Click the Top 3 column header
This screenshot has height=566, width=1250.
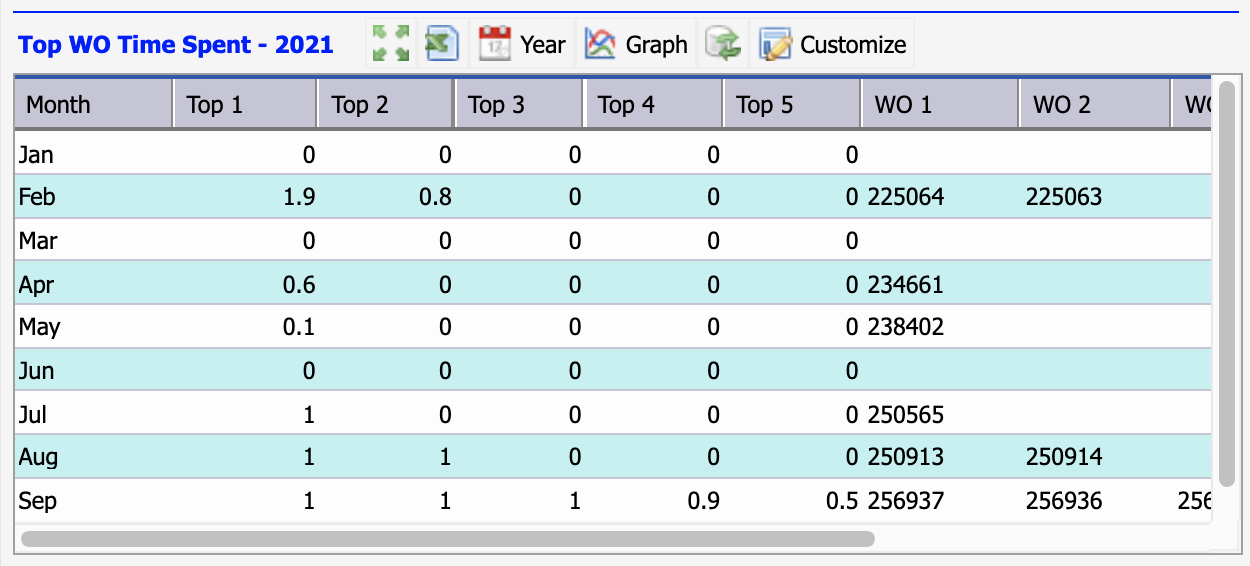tap(519, 104)
